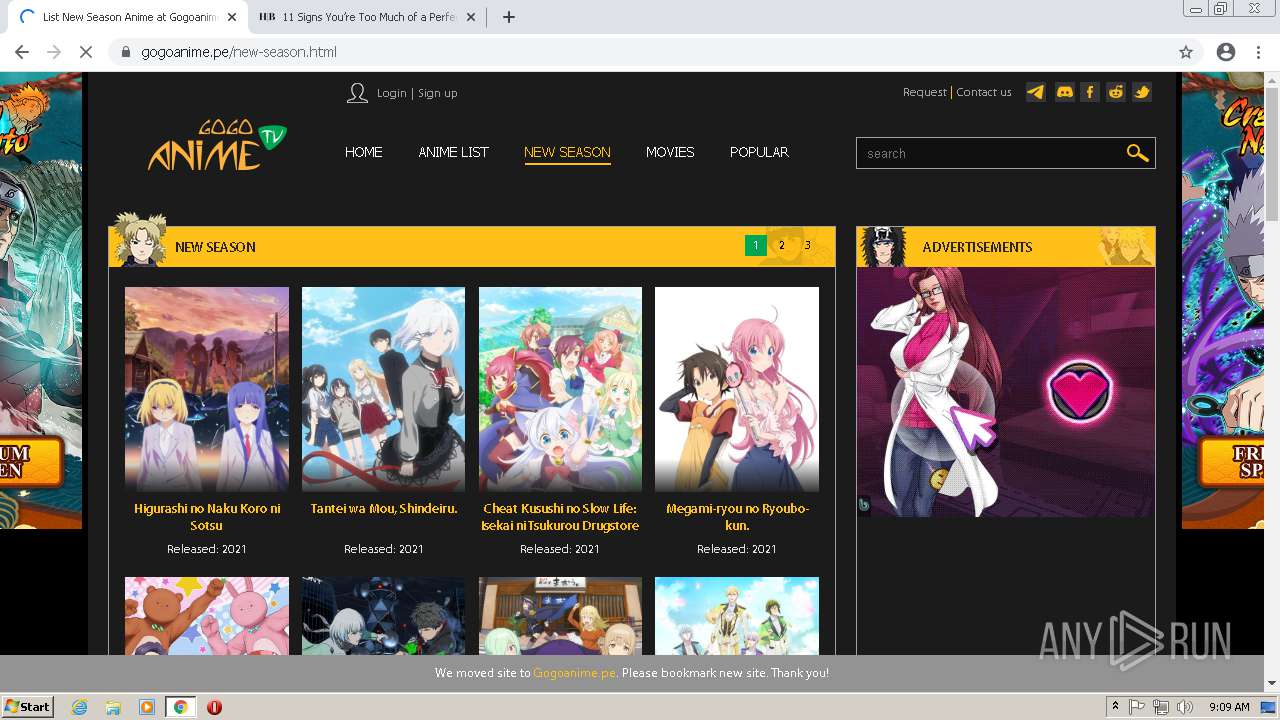Close the 11 Signs tab
This screenshot has height=720, width=1280.
471,17
